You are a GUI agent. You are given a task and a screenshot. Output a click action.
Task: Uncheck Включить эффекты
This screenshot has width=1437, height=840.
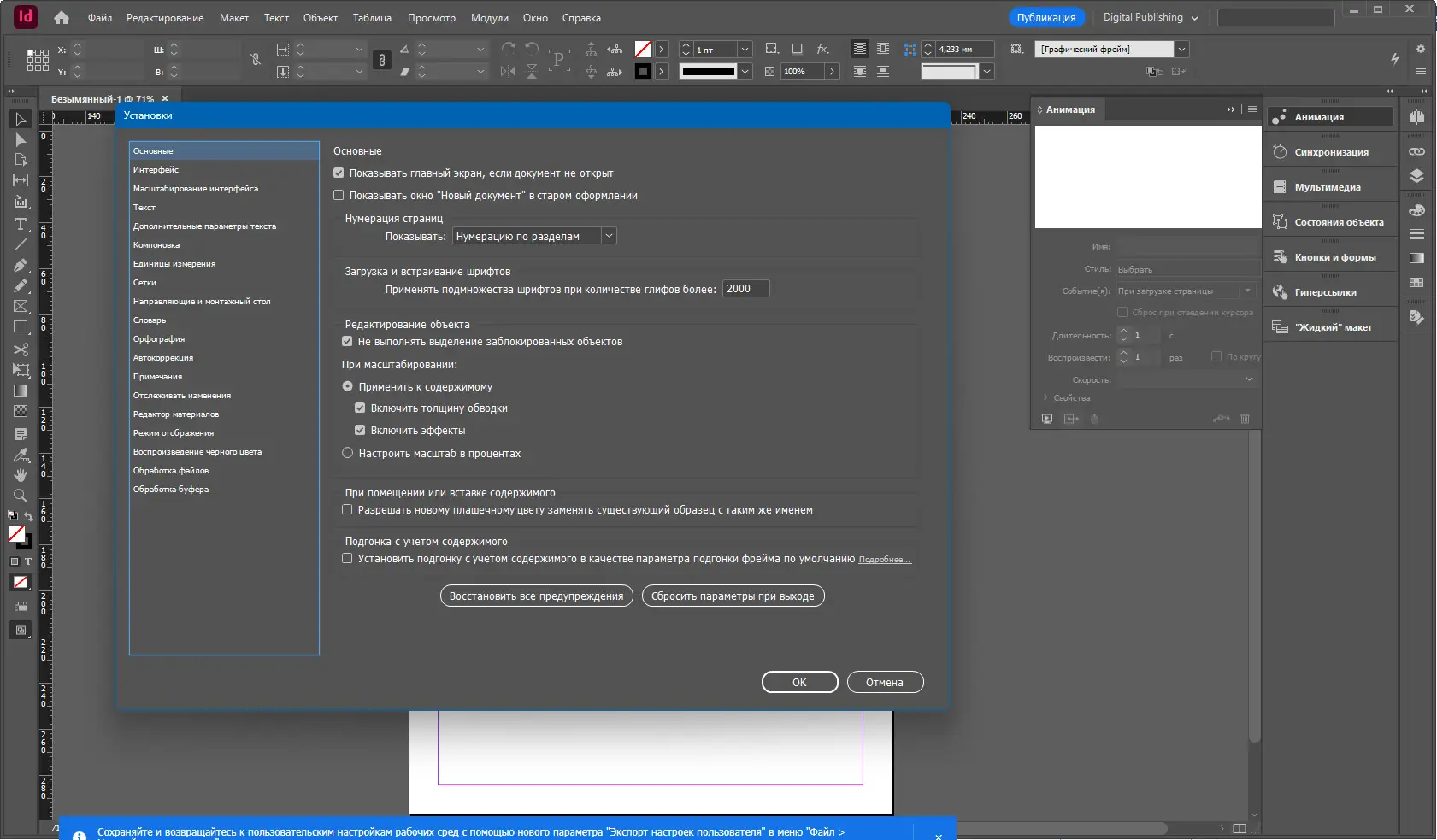[x=360, y=430]
